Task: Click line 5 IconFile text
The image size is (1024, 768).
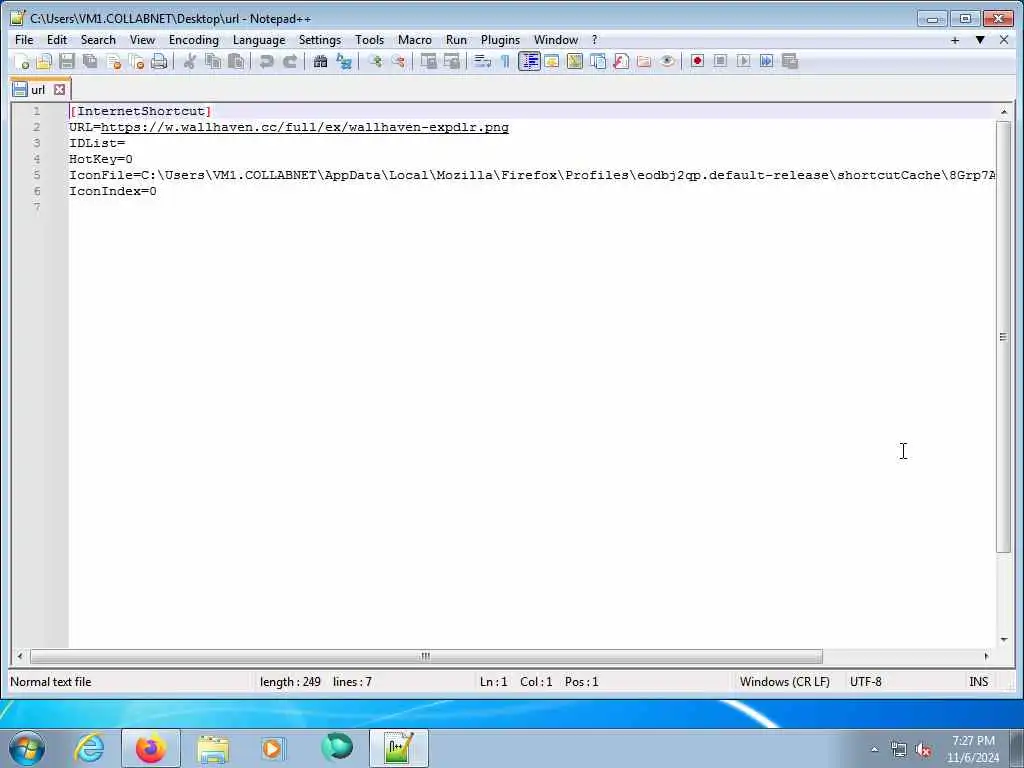Action: point(532,175)
